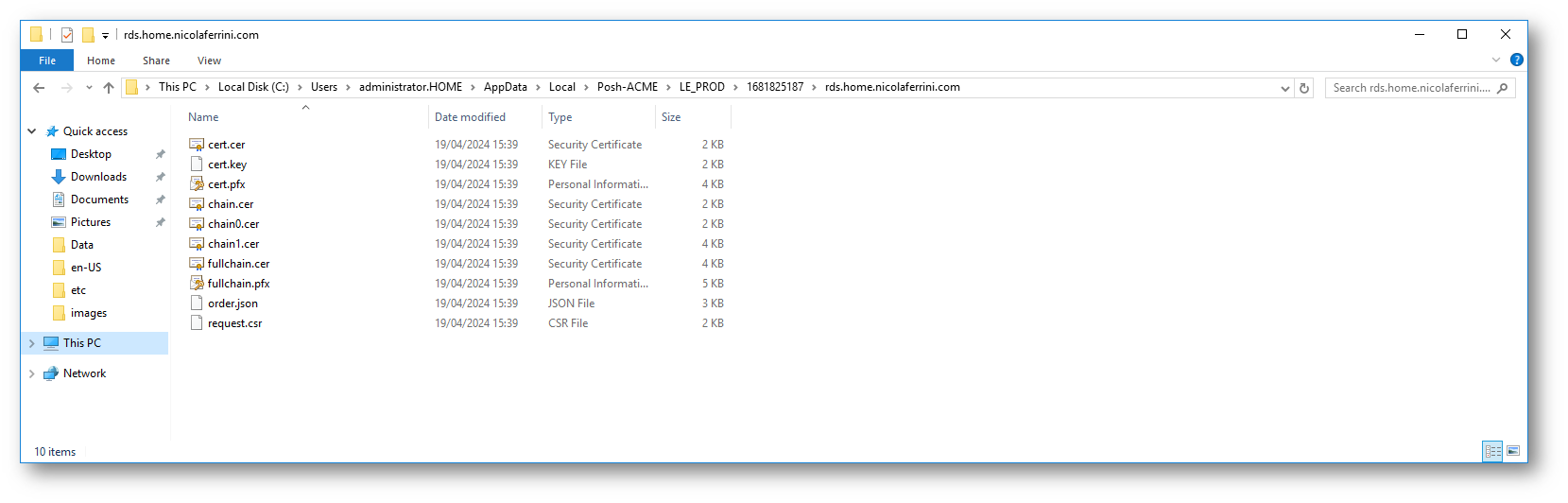The image size is (1568, 503).
Task: Expand chevron after Posh-ACME in breadcrumb
Action: tap(668, 87)
